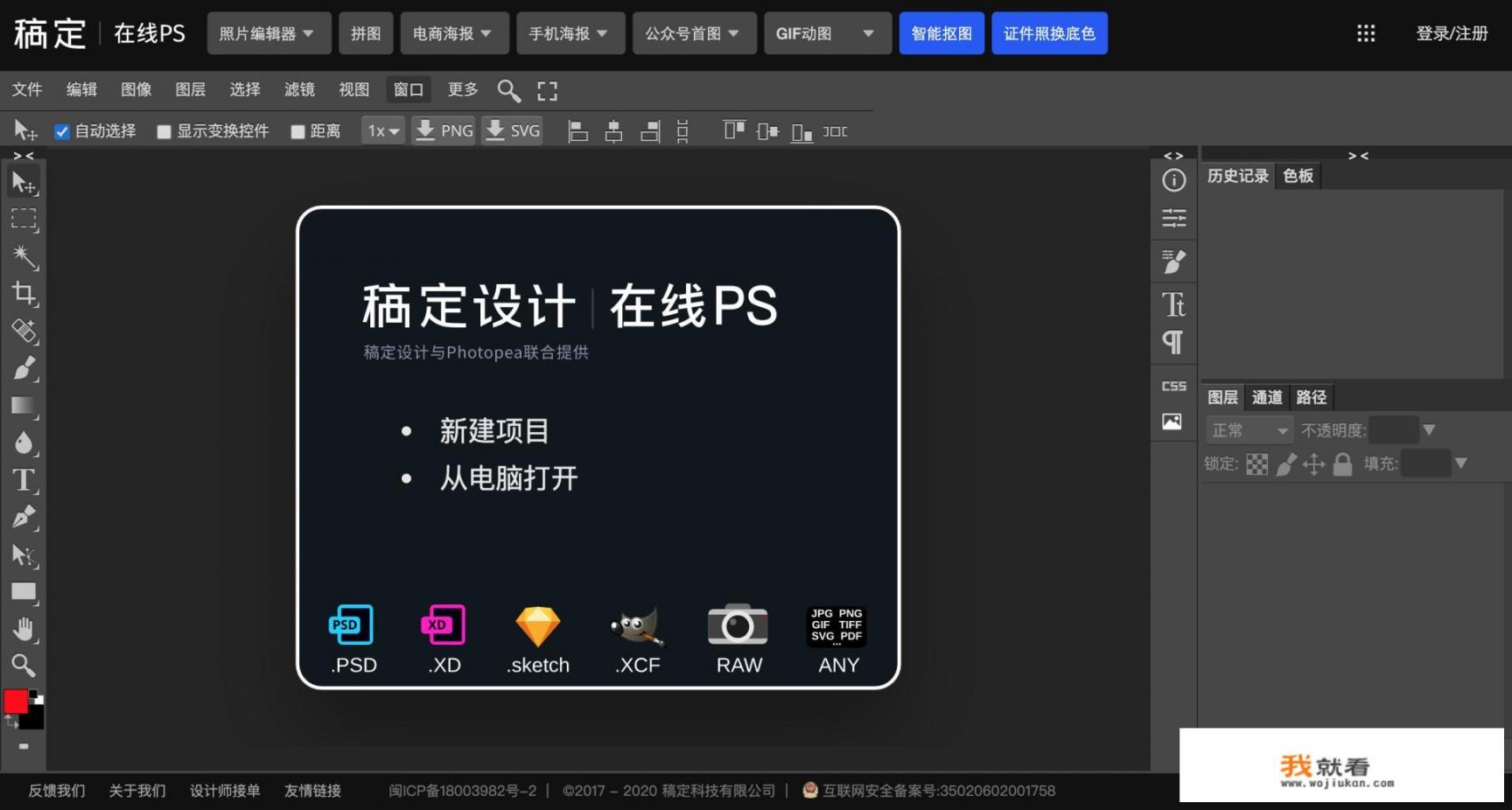Open the 滤镜 menu
This screenshot has width=1512, height=810.
coord(299,89)
